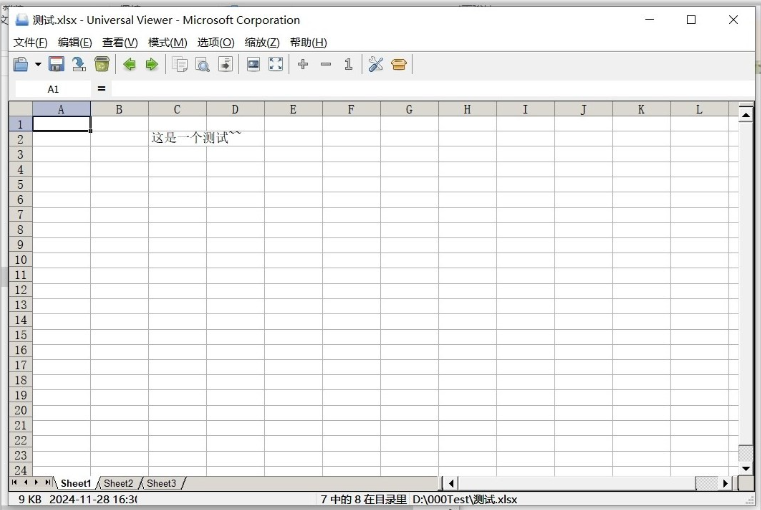
Task: Open the 模式(M) menu
Action: tap(167, 43)
